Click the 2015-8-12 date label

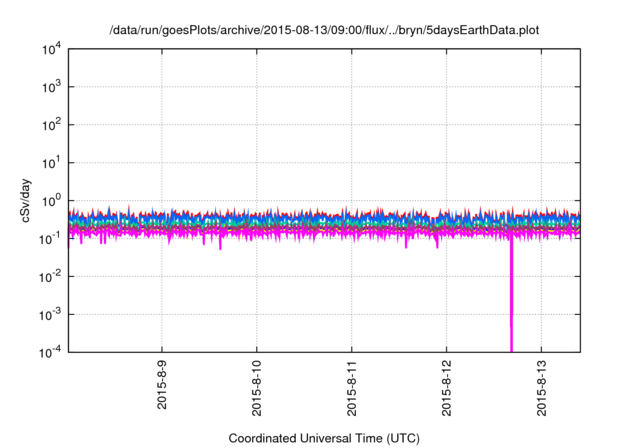click(447, 388)
